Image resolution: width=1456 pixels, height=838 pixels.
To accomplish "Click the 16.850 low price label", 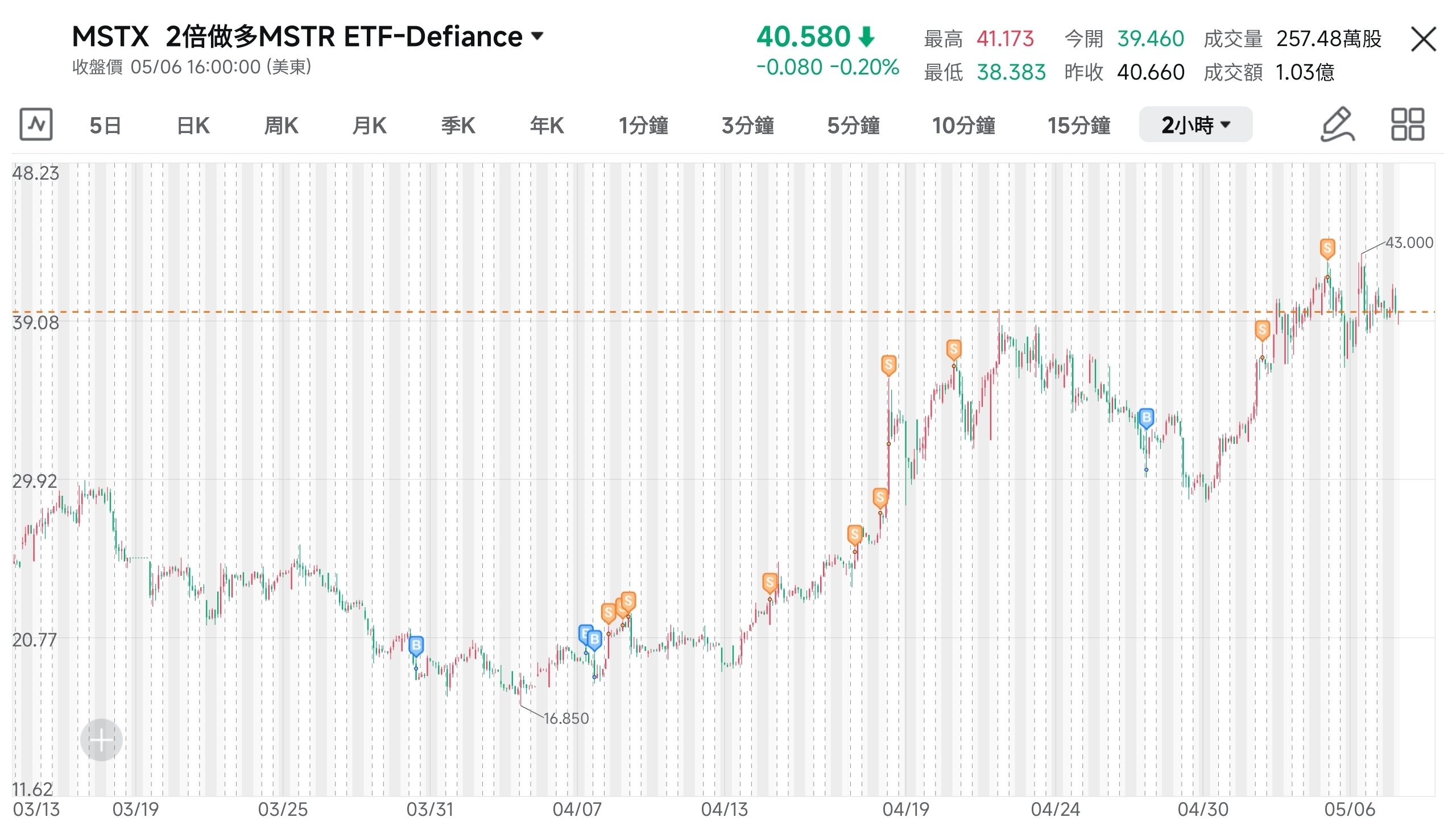I will coord(566,718).
